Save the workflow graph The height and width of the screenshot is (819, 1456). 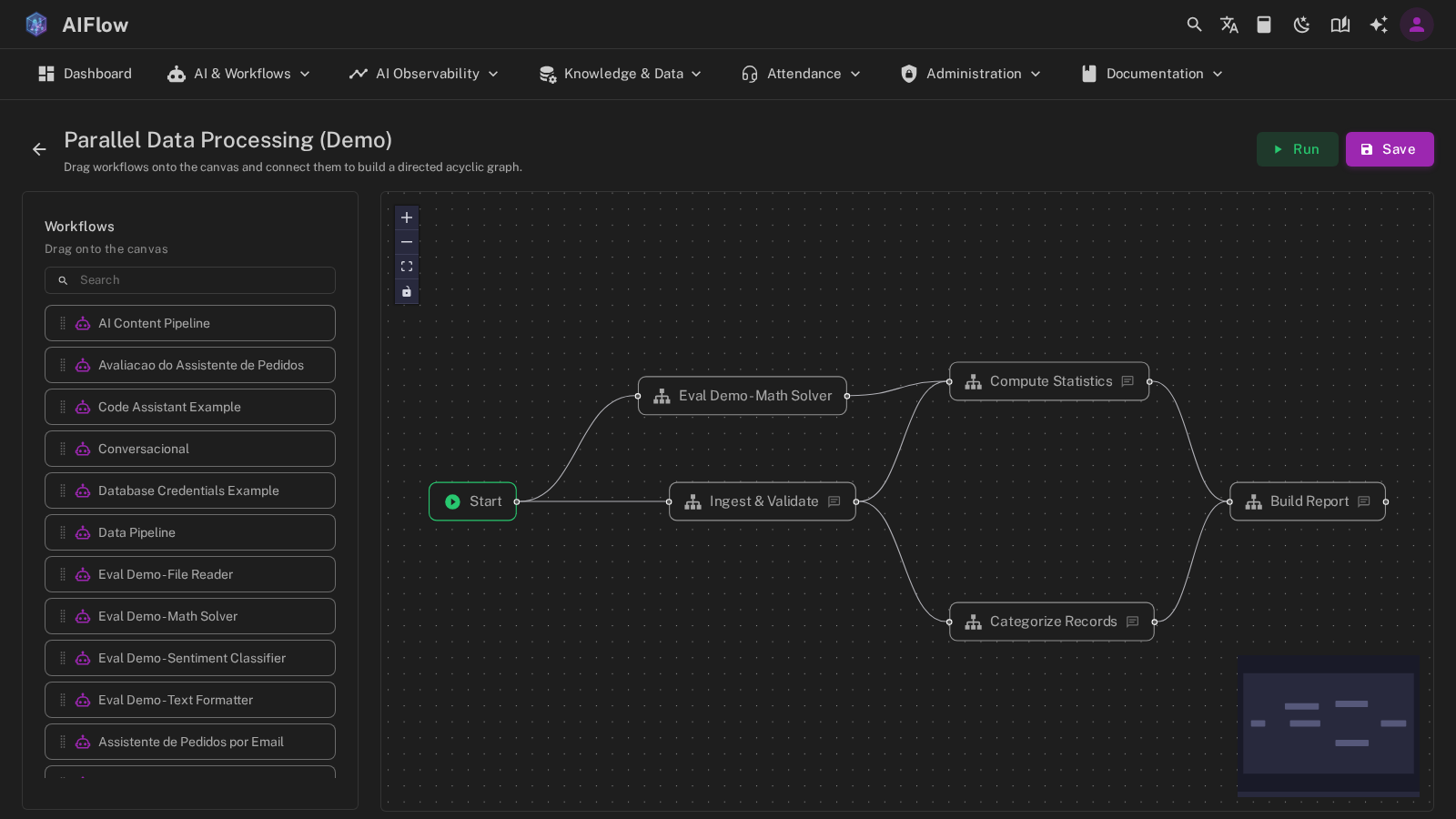[x=1390, y=149]
